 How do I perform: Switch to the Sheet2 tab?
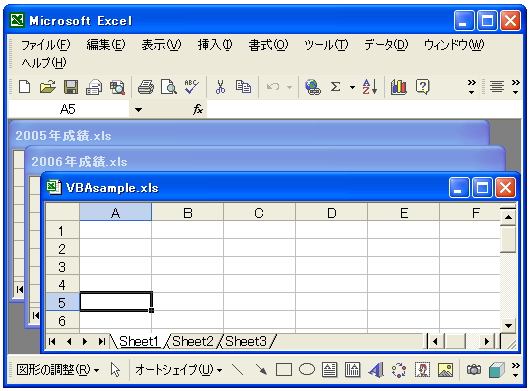coord(193,341)
